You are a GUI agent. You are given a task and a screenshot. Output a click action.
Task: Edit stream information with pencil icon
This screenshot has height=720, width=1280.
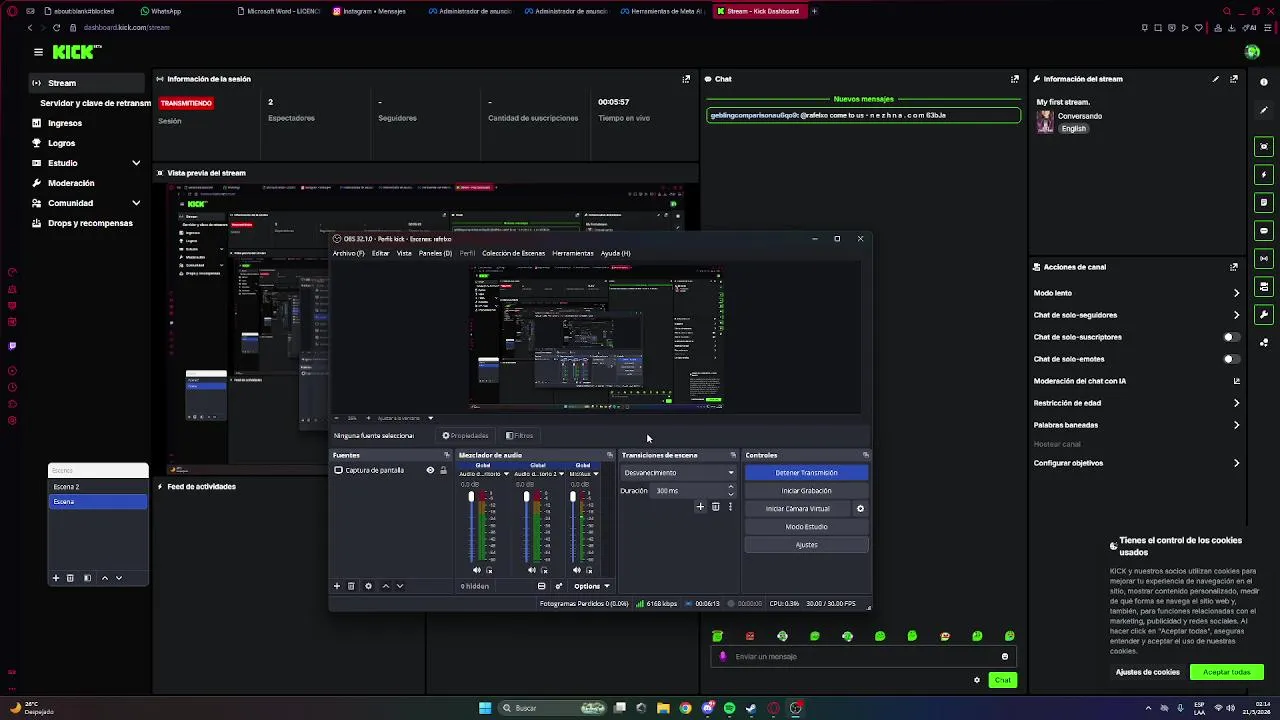click(1216, 79)
